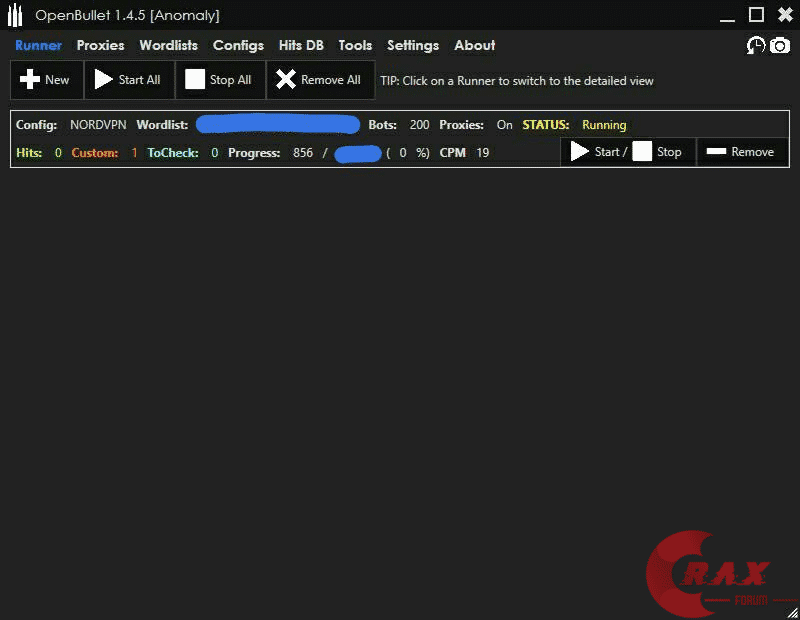Click the clock history icon at top right

756,45
